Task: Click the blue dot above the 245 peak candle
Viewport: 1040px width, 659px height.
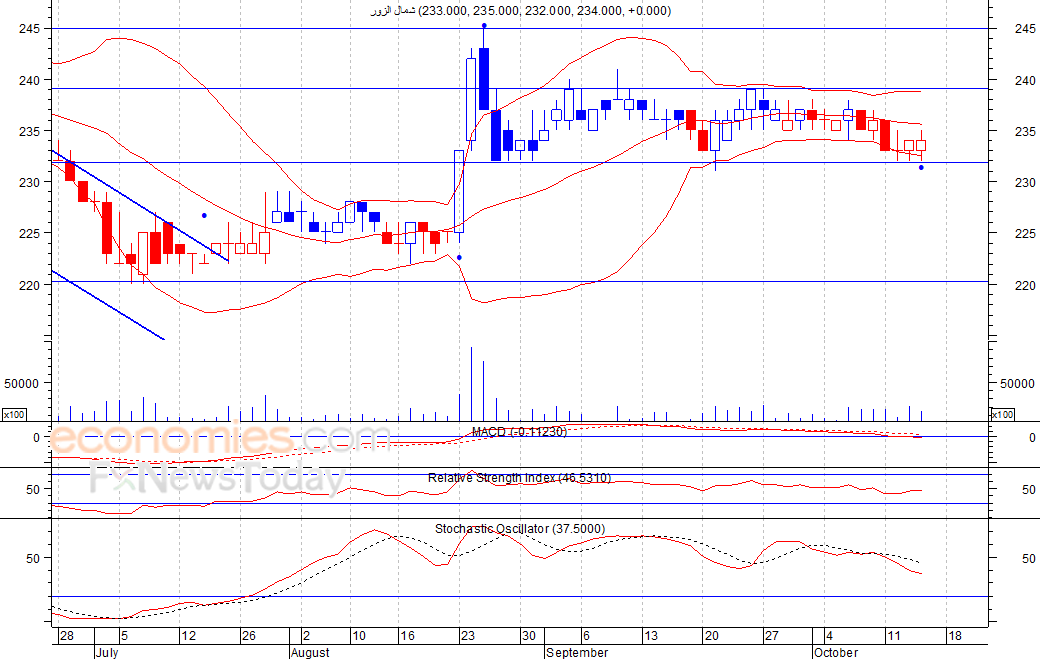Action: 484,26
